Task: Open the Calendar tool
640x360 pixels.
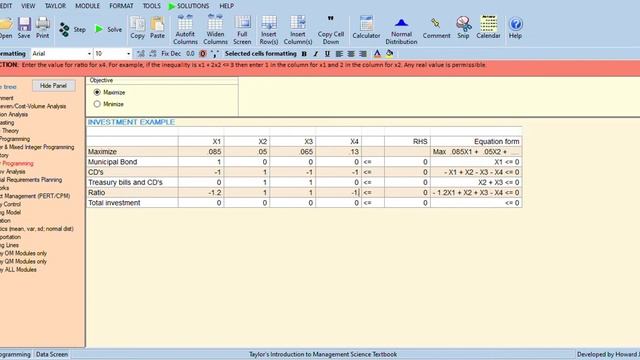Action: click(x=488, y=28)
